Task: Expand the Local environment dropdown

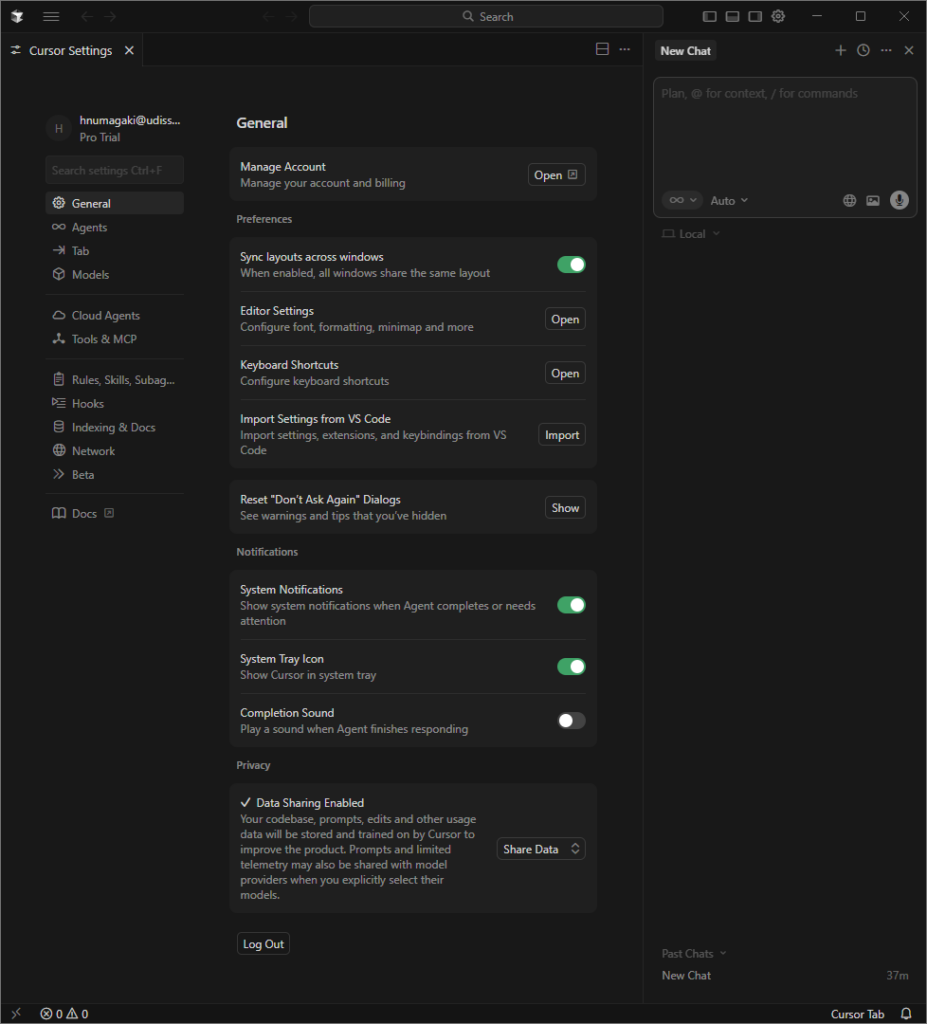Action: [691, 234]
